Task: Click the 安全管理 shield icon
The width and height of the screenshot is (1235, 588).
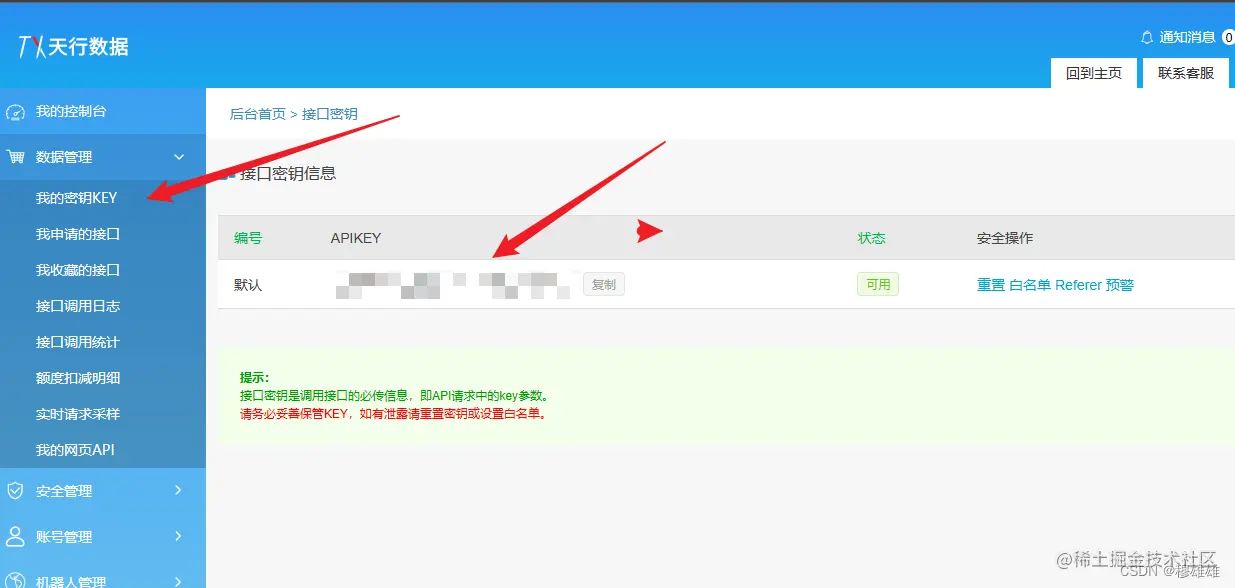Action: tap(15, 490)
